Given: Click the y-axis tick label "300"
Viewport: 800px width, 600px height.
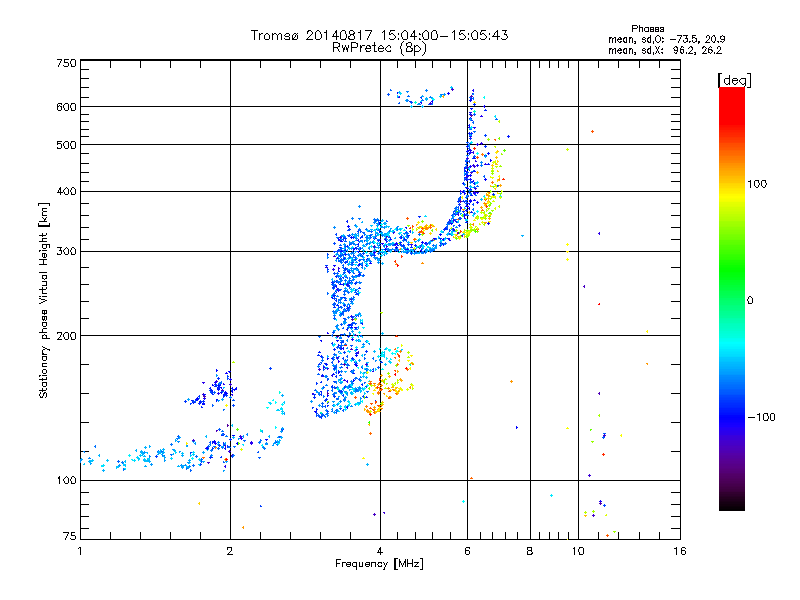Looking at the screenshot, I should point(66,252).
